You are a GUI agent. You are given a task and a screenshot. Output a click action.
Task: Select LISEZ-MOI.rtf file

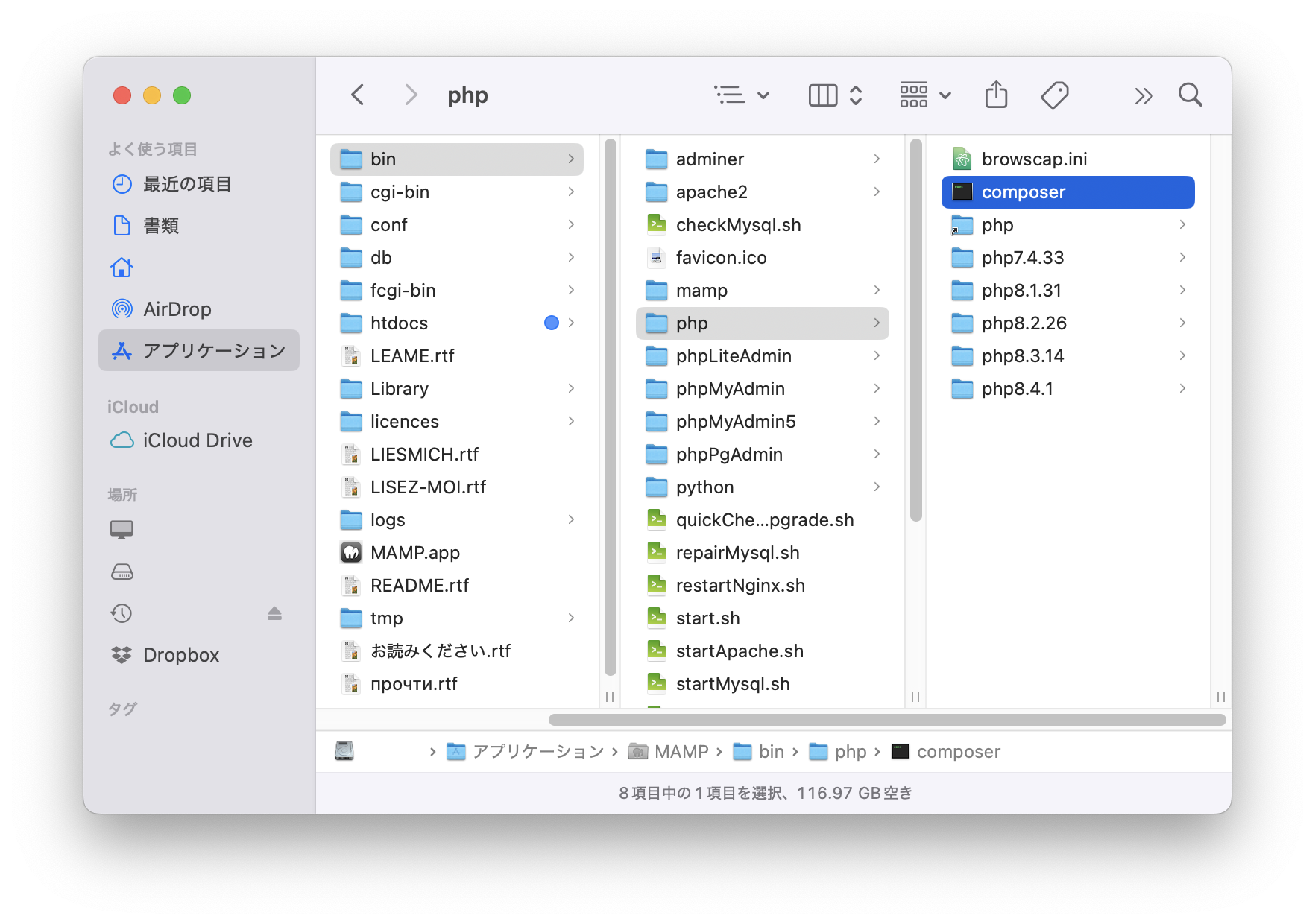pos(456,487)
